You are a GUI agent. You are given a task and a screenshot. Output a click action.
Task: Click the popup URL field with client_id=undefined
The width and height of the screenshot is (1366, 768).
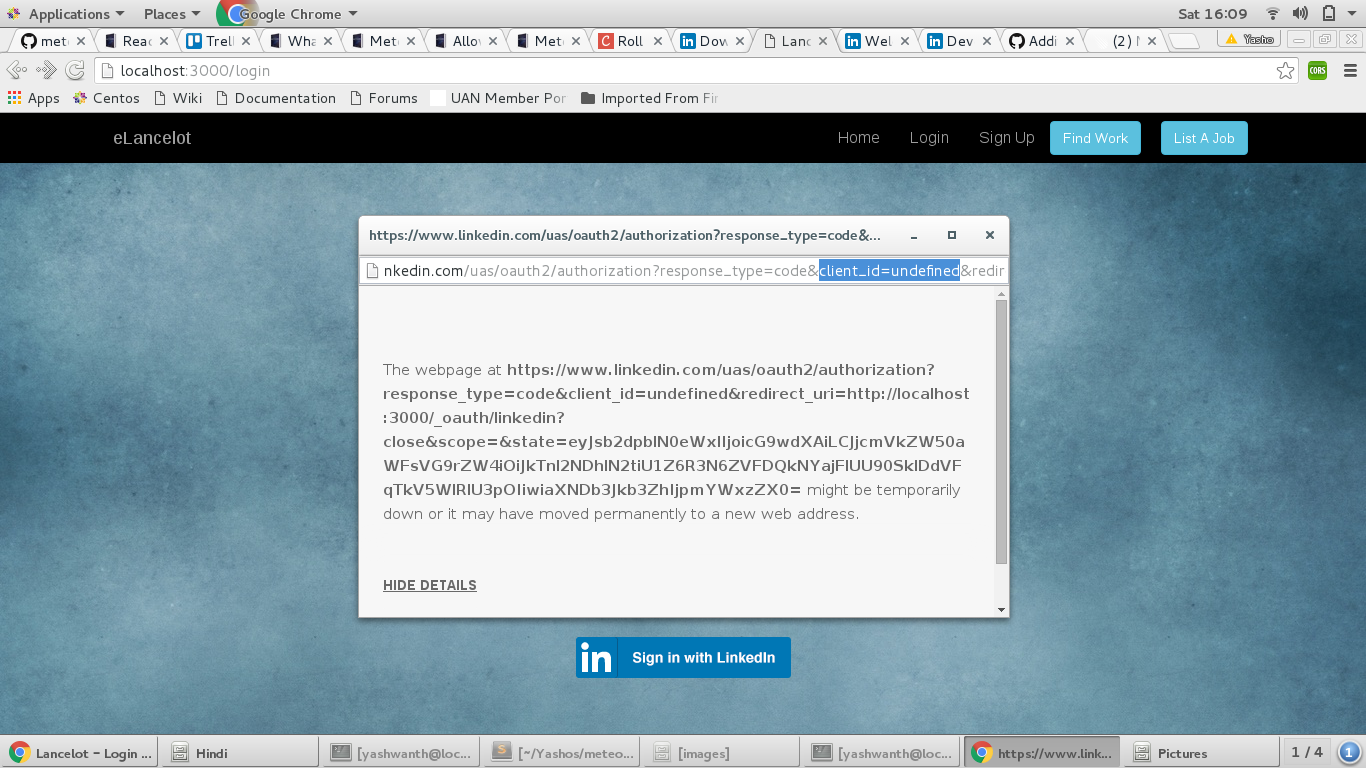click(684, 271)
